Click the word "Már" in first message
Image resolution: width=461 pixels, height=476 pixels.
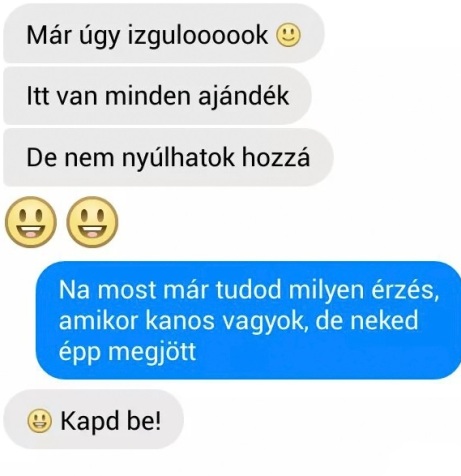pyautogui.click(x=49, y=35)
